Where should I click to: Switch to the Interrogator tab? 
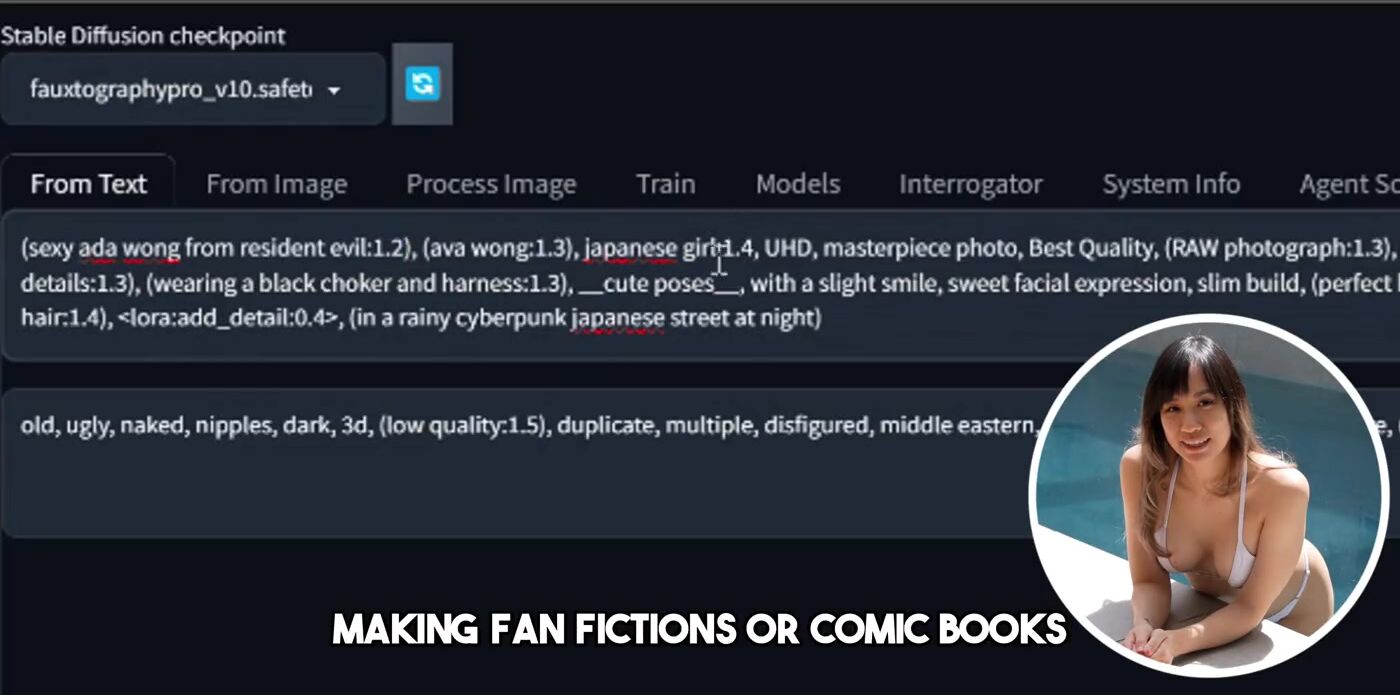(970, 185)
